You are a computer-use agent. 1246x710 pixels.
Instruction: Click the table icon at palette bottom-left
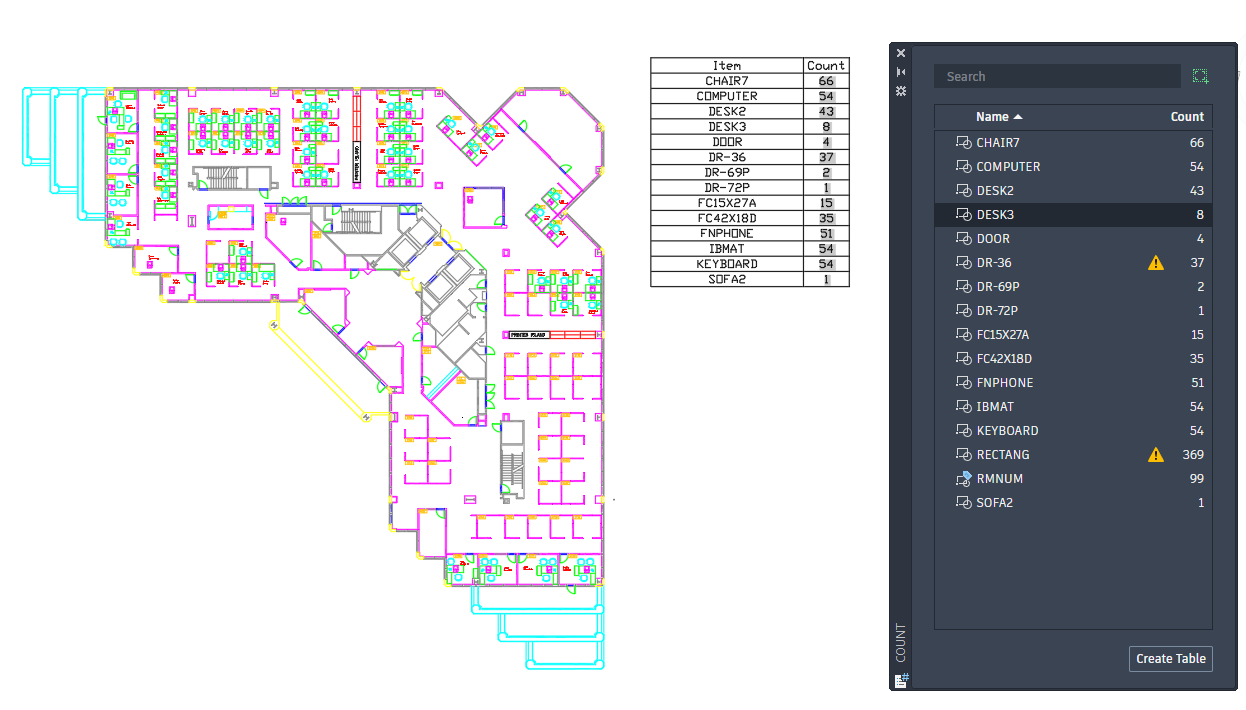[900, 681]
